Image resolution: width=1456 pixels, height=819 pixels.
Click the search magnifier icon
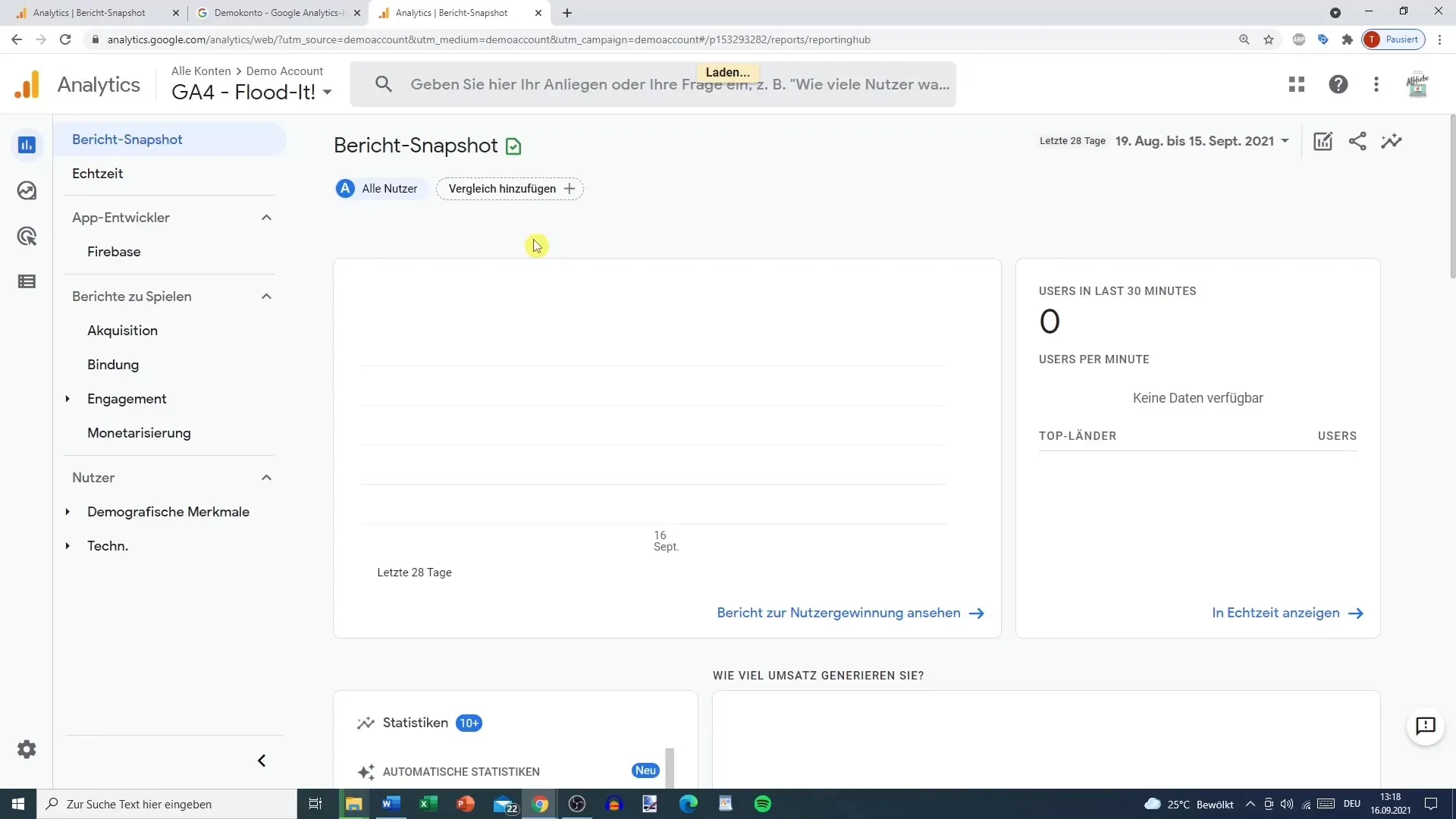click(x=384, y=84)
